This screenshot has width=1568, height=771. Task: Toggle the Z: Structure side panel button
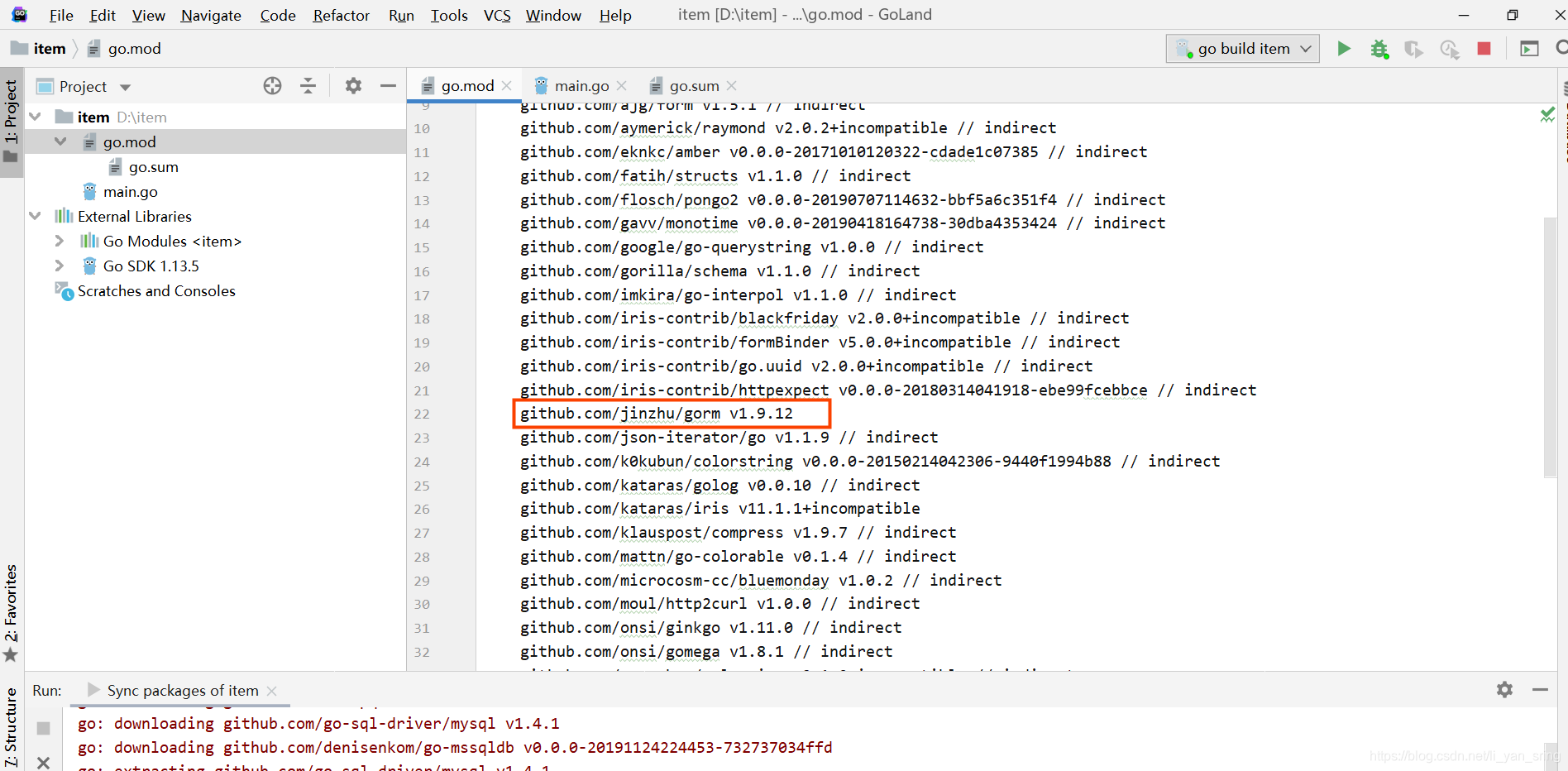click(12, 726)
